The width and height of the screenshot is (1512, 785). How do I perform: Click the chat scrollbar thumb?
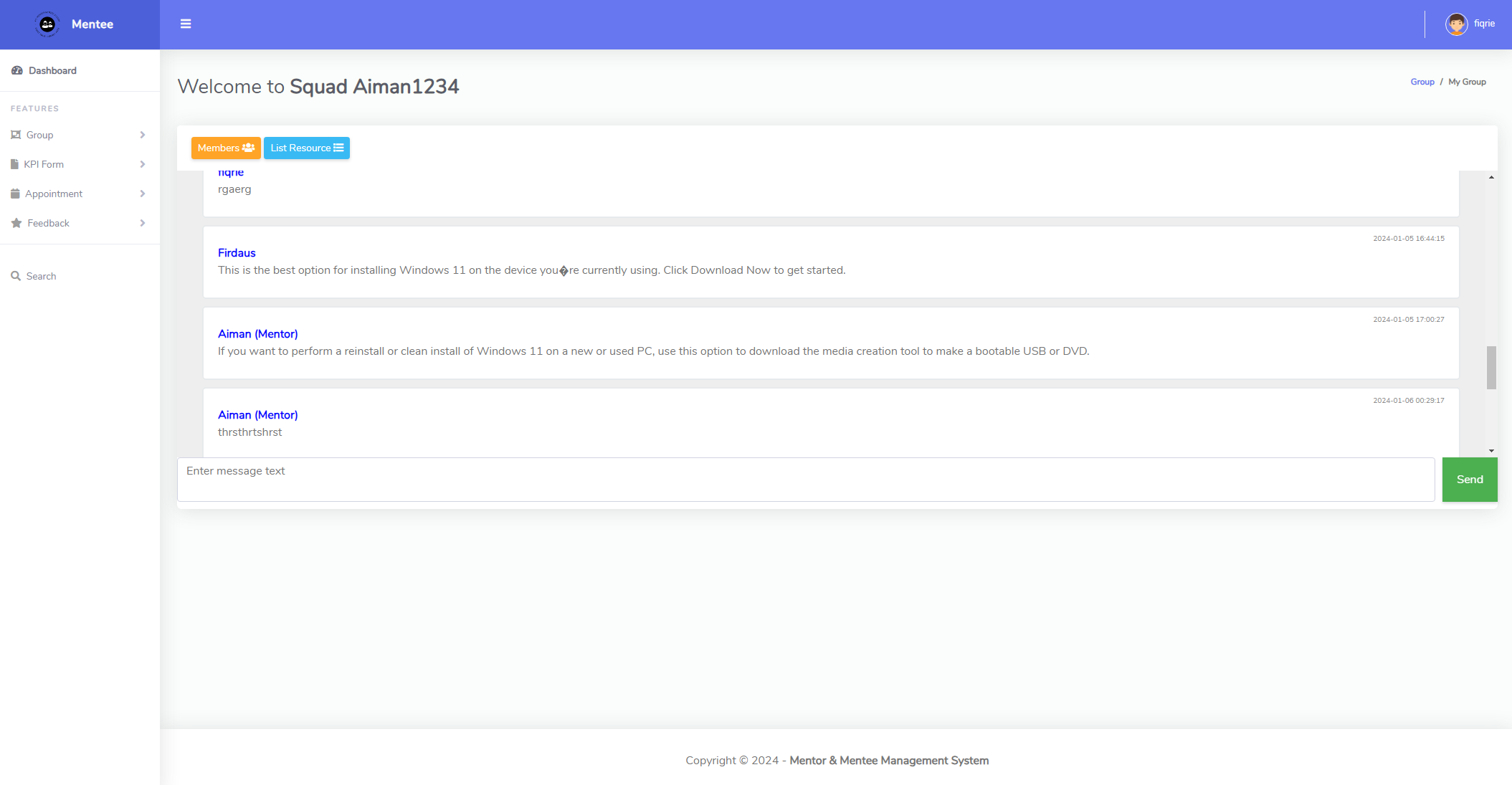1491,367
